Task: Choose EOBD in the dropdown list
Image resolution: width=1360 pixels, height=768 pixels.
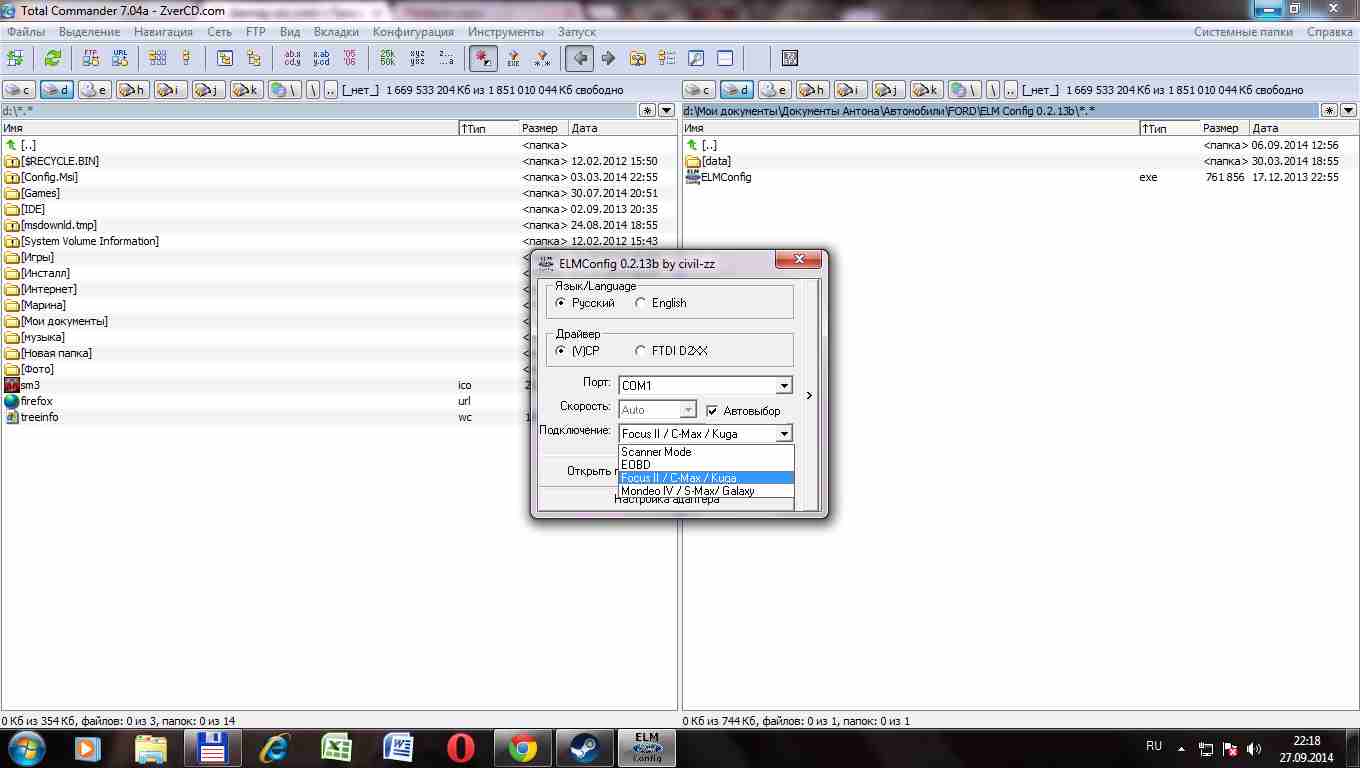Action: point(706,465)
